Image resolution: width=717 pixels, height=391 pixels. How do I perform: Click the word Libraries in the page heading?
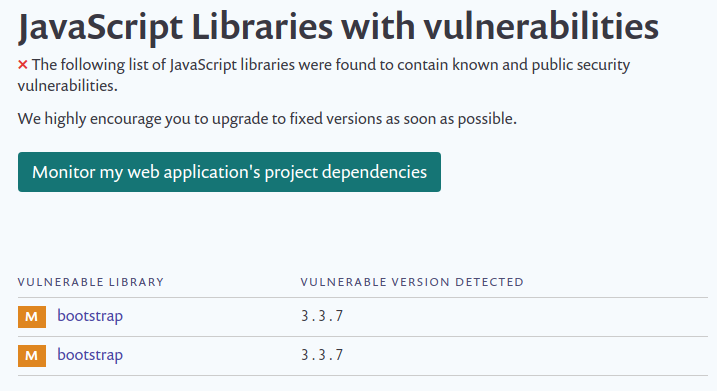262,27
